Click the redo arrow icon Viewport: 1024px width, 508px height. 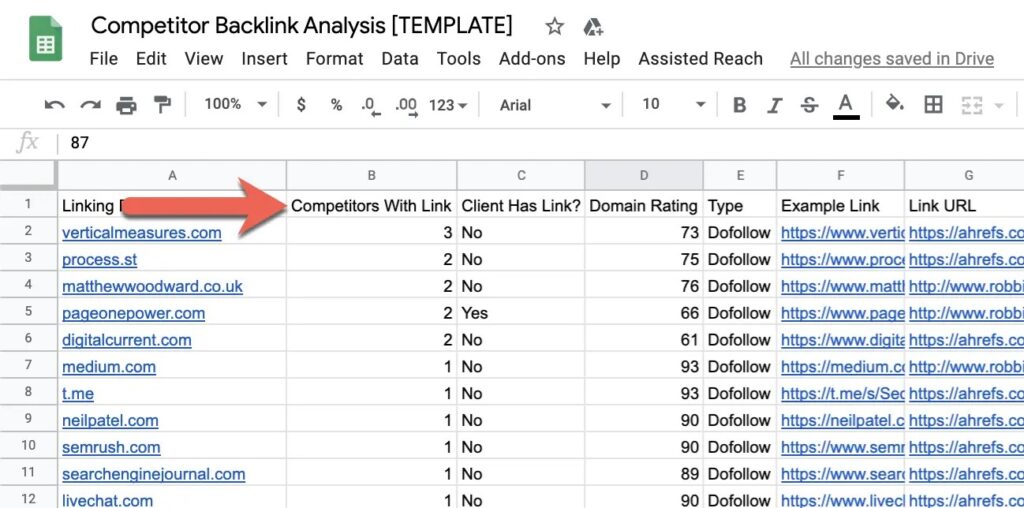[90, 104]
